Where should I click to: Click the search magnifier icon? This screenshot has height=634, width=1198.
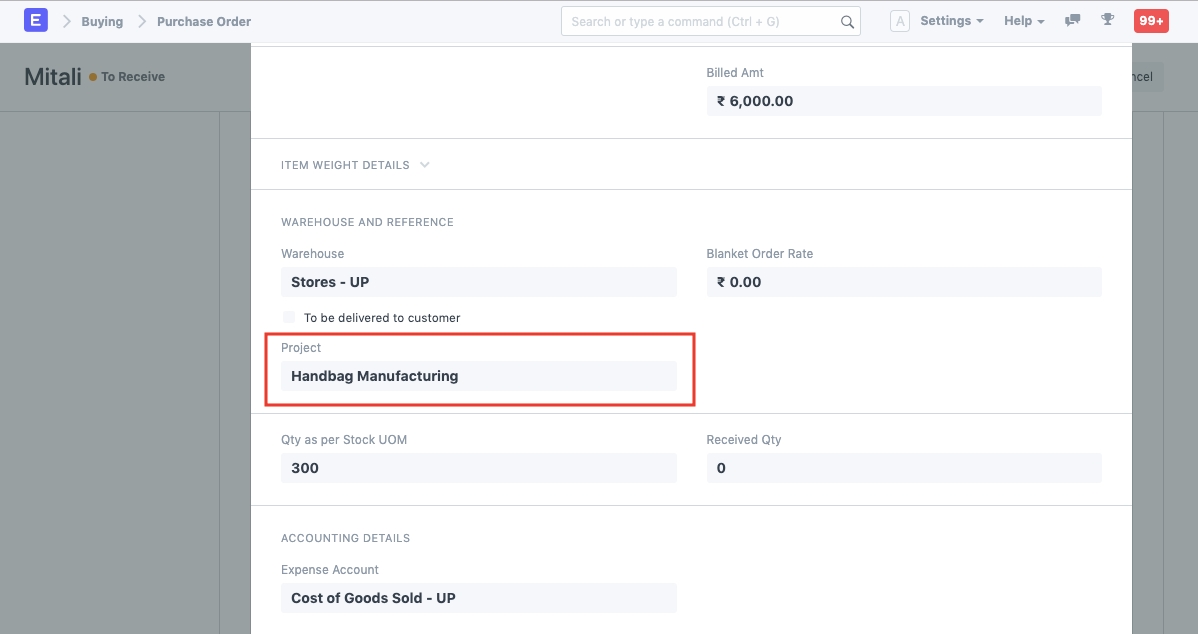coord(847,22)
